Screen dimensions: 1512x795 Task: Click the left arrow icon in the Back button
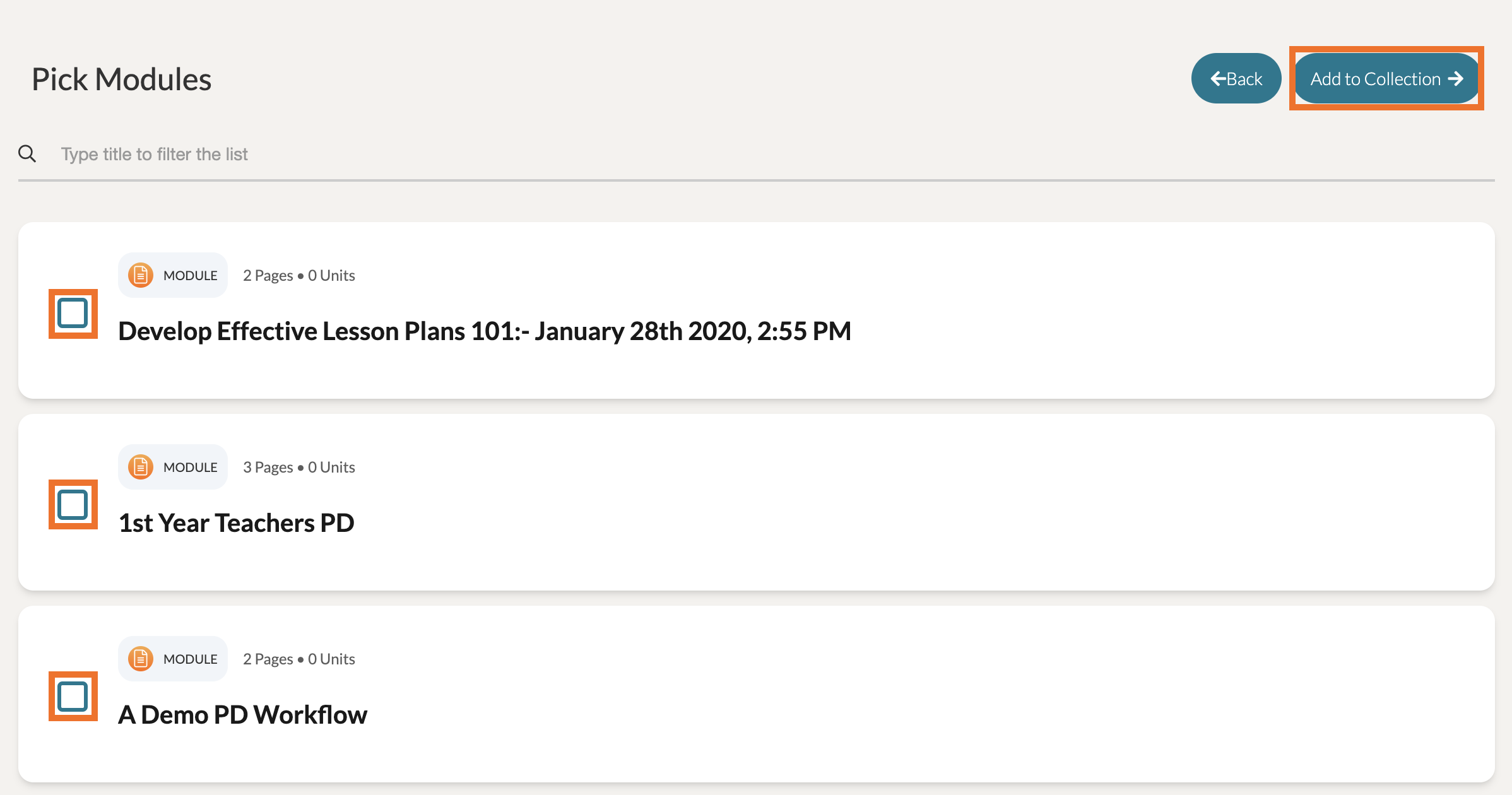click(1218, 78)
